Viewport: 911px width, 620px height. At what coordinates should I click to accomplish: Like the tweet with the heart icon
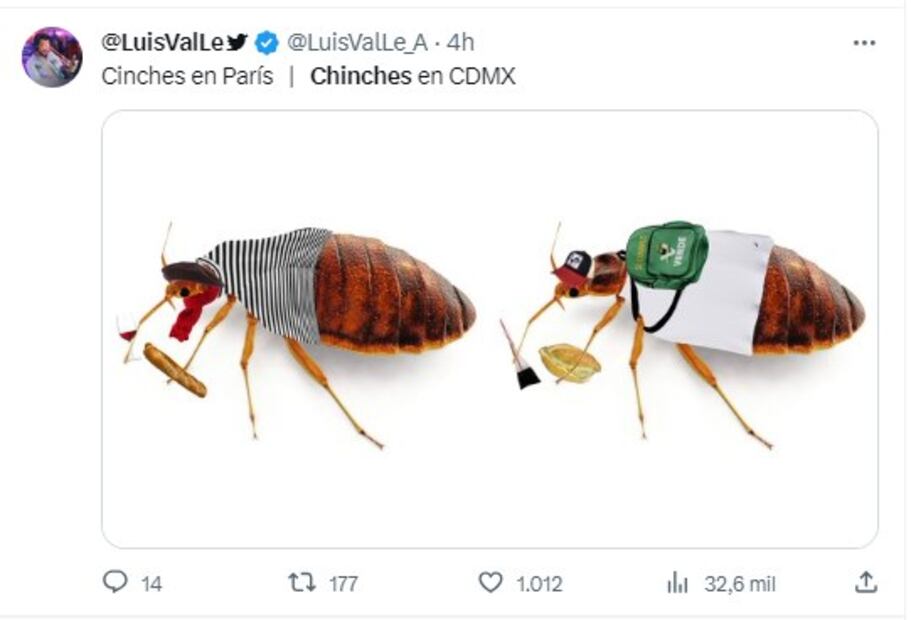[491, 578]
